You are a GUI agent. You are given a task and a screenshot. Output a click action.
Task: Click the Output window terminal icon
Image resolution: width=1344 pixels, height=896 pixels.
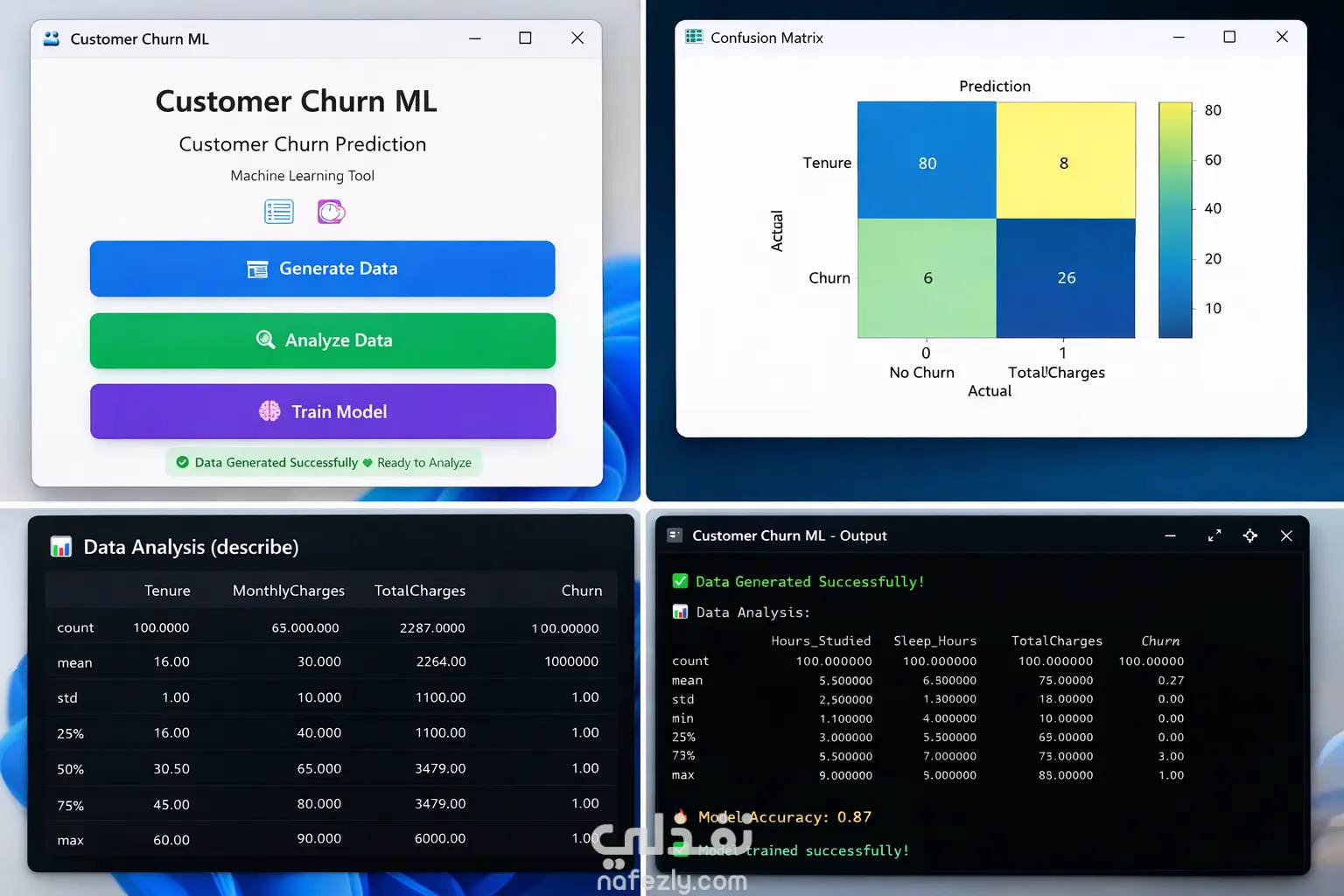pos(675,535)
